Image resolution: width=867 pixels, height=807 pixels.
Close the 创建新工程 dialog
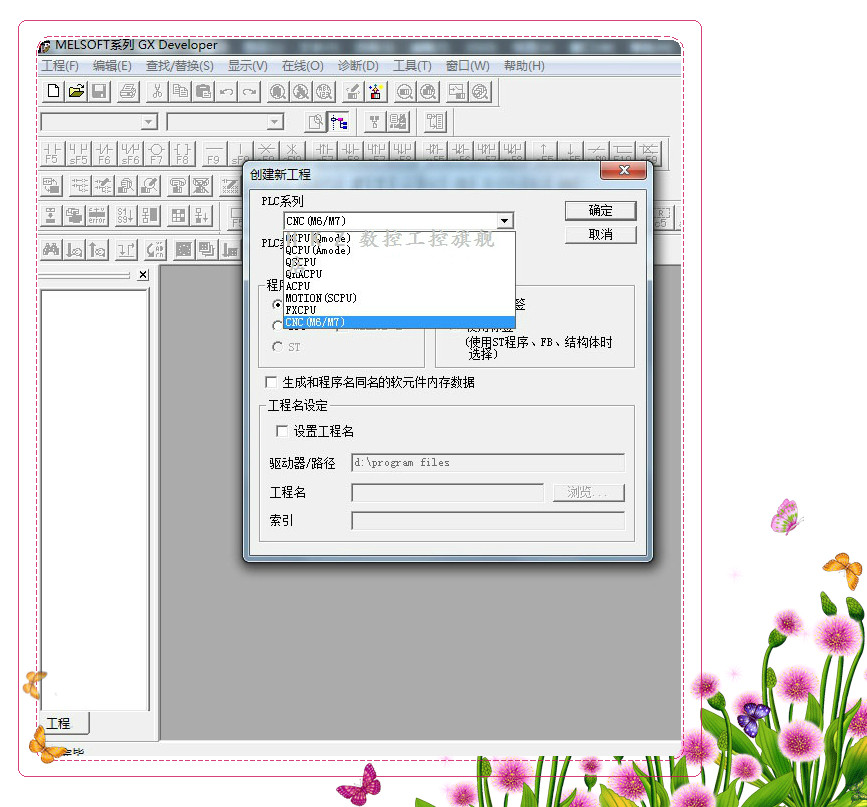click(x=623, y=170)
